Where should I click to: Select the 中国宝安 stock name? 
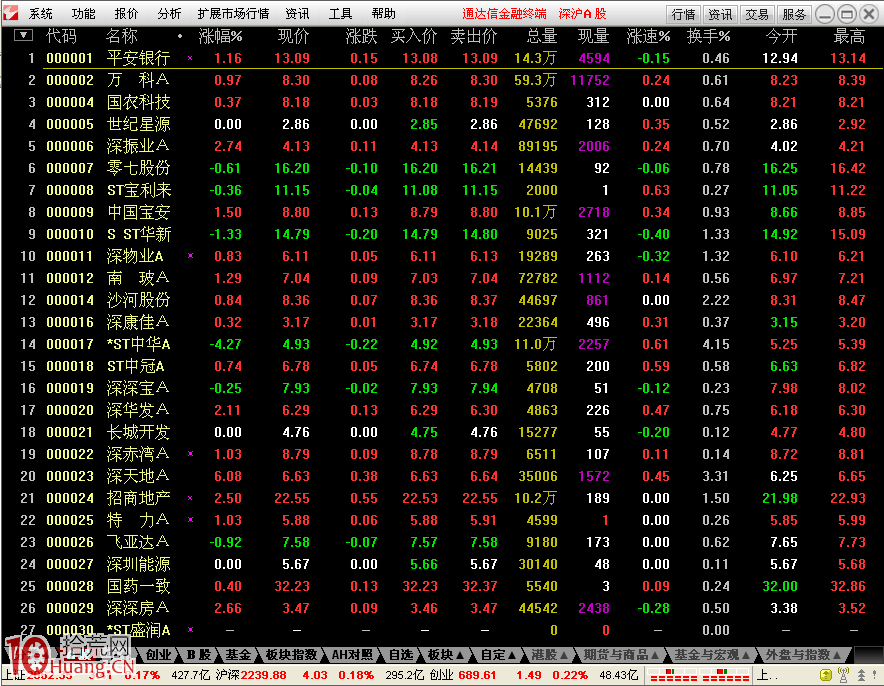click(138, 212)
